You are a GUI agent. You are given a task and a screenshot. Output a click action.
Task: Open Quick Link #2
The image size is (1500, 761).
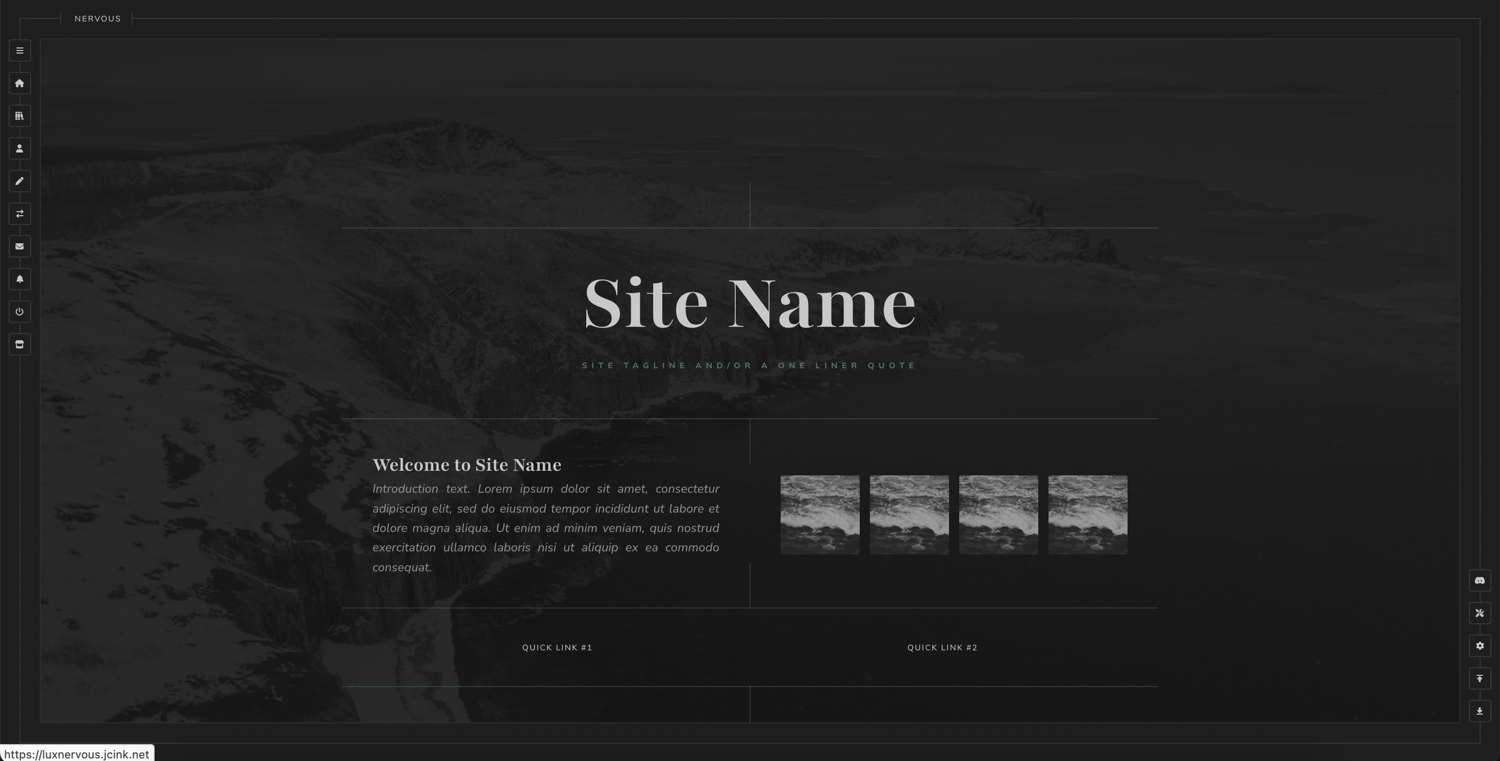point(942,648)
